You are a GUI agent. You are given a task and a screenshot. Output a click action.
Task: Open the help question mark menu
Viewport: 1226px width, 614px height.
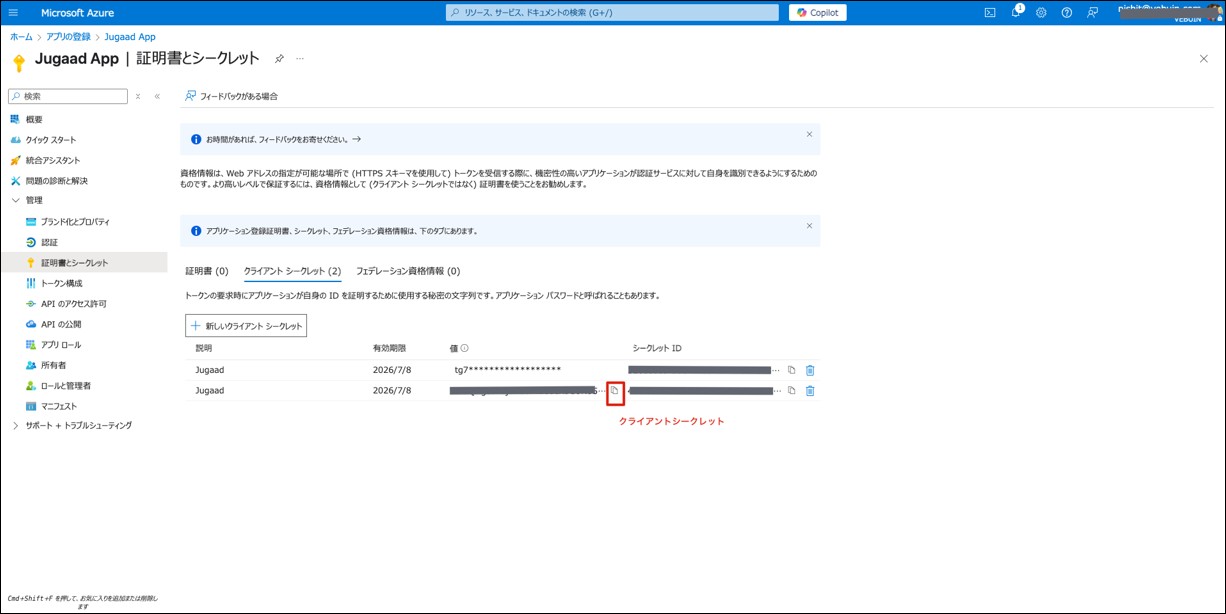1067,12
